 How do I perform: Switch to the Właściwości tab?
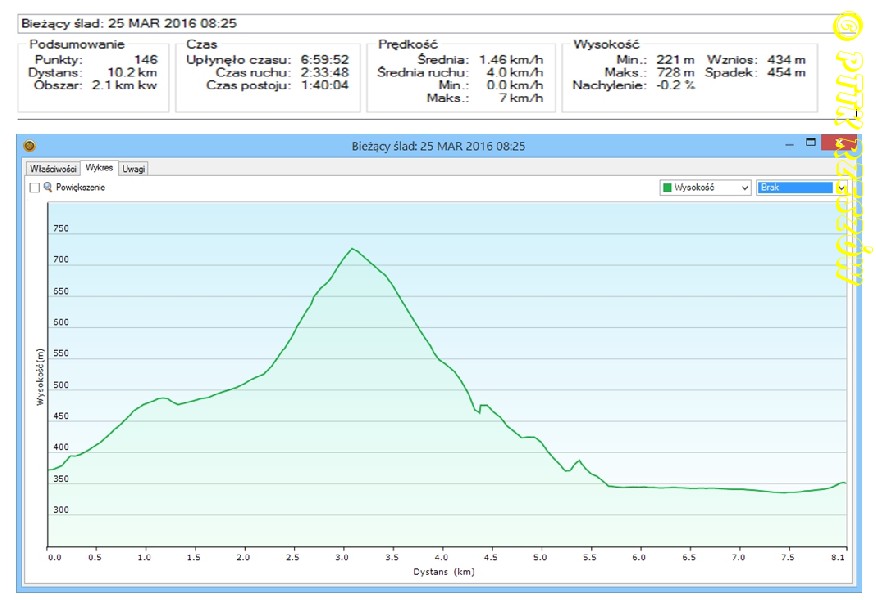point(54,168)
